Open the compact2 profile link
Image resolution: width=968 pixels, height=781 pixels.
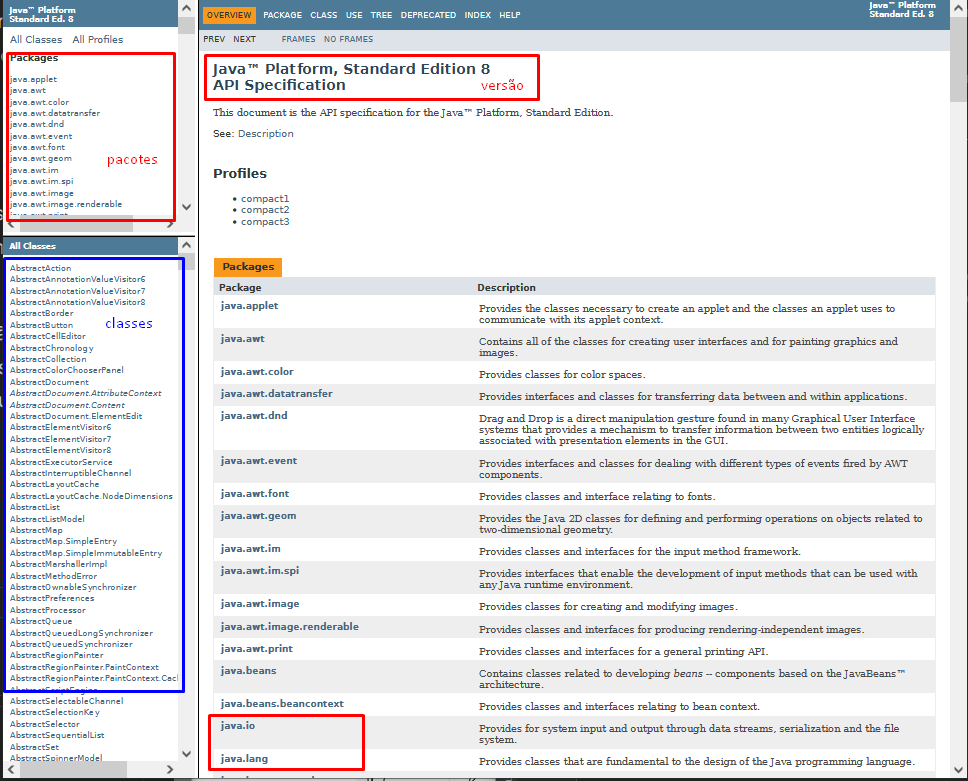[265, 210]
